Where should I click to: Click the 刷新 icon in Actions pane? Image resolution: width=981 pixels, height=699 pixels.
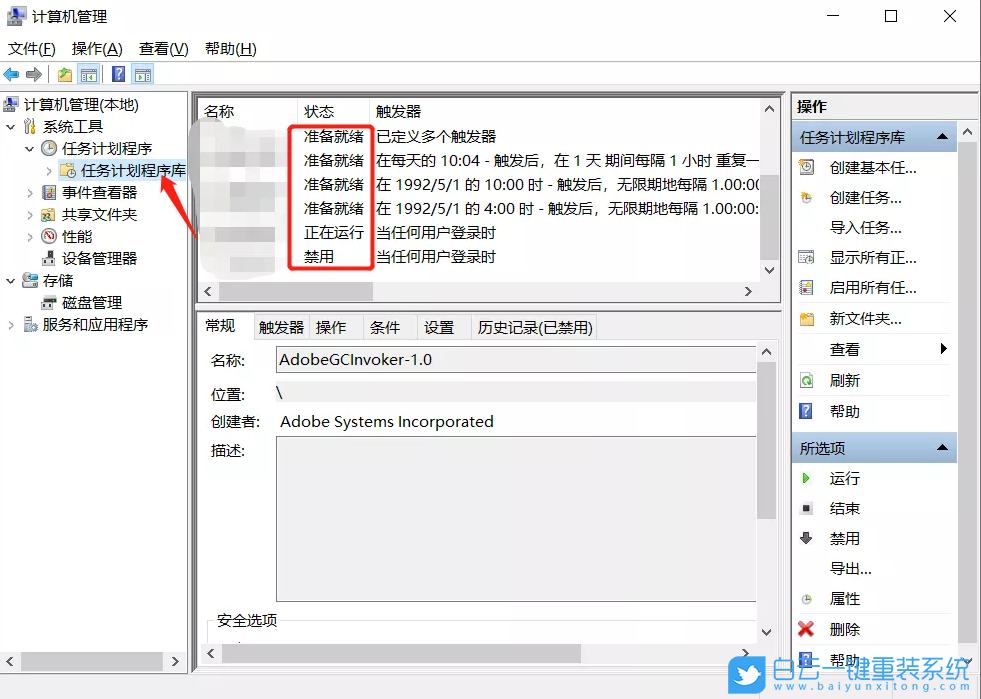(x=807, y=379)
